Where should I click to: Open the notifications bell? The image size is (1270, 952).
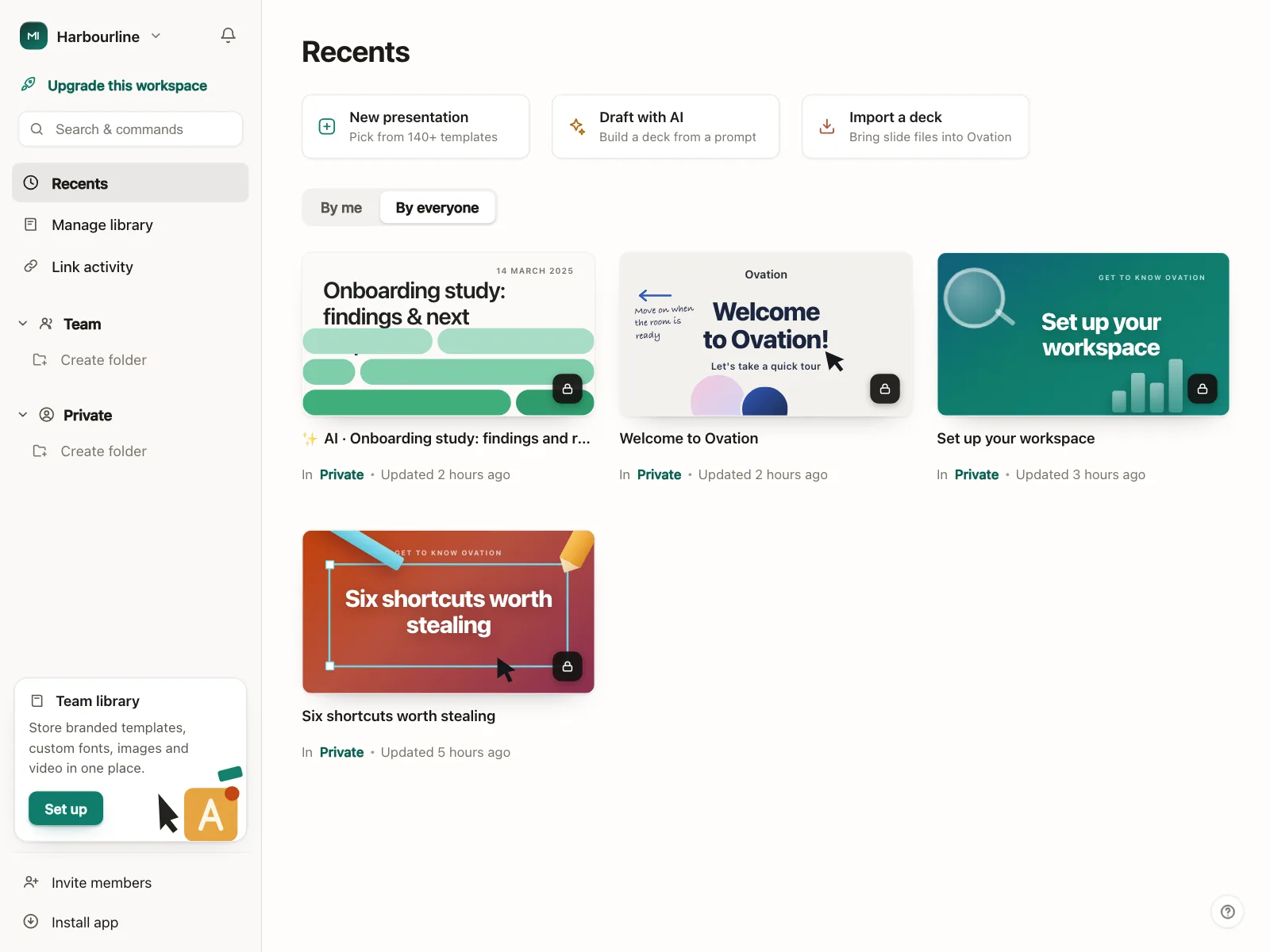pyautogui.click(x=228, y=36)
